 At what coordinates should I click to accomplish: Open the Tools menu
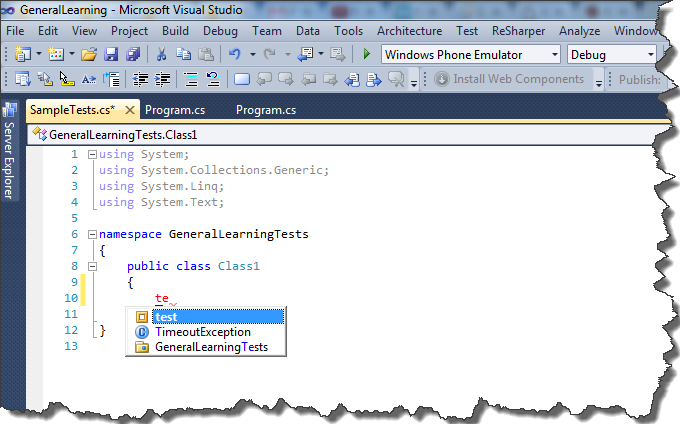click(348, 31)
